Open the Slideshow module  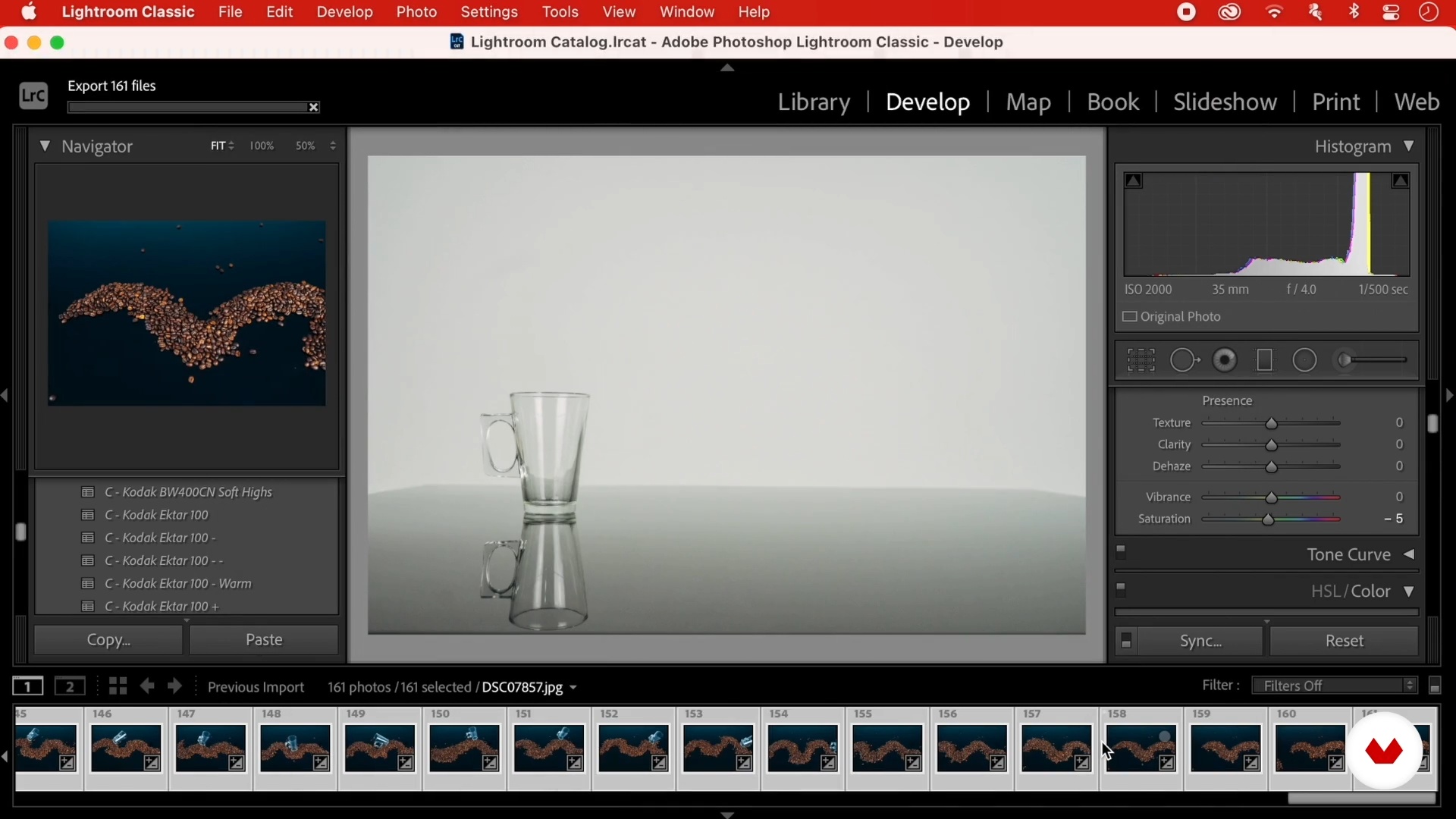coord(1225,102)
